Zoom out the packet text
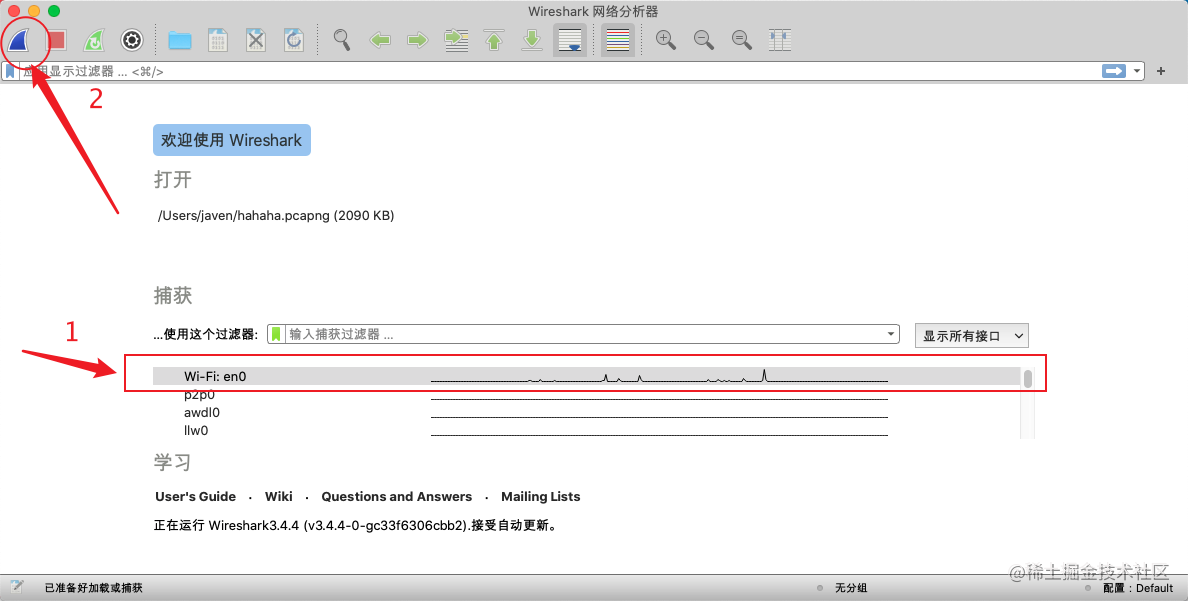 704,39
